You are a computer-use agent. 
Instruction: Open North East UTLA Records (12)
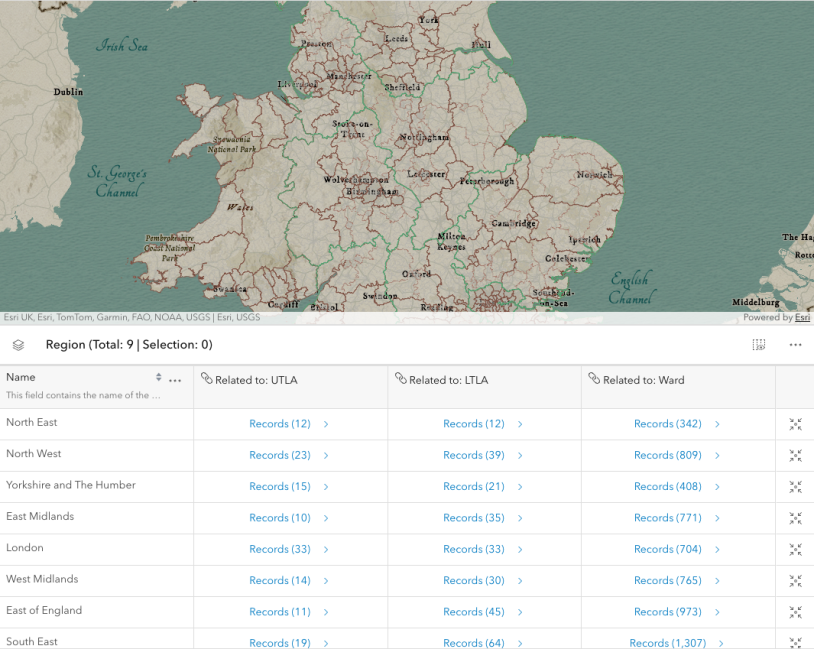tap(280, 424)
